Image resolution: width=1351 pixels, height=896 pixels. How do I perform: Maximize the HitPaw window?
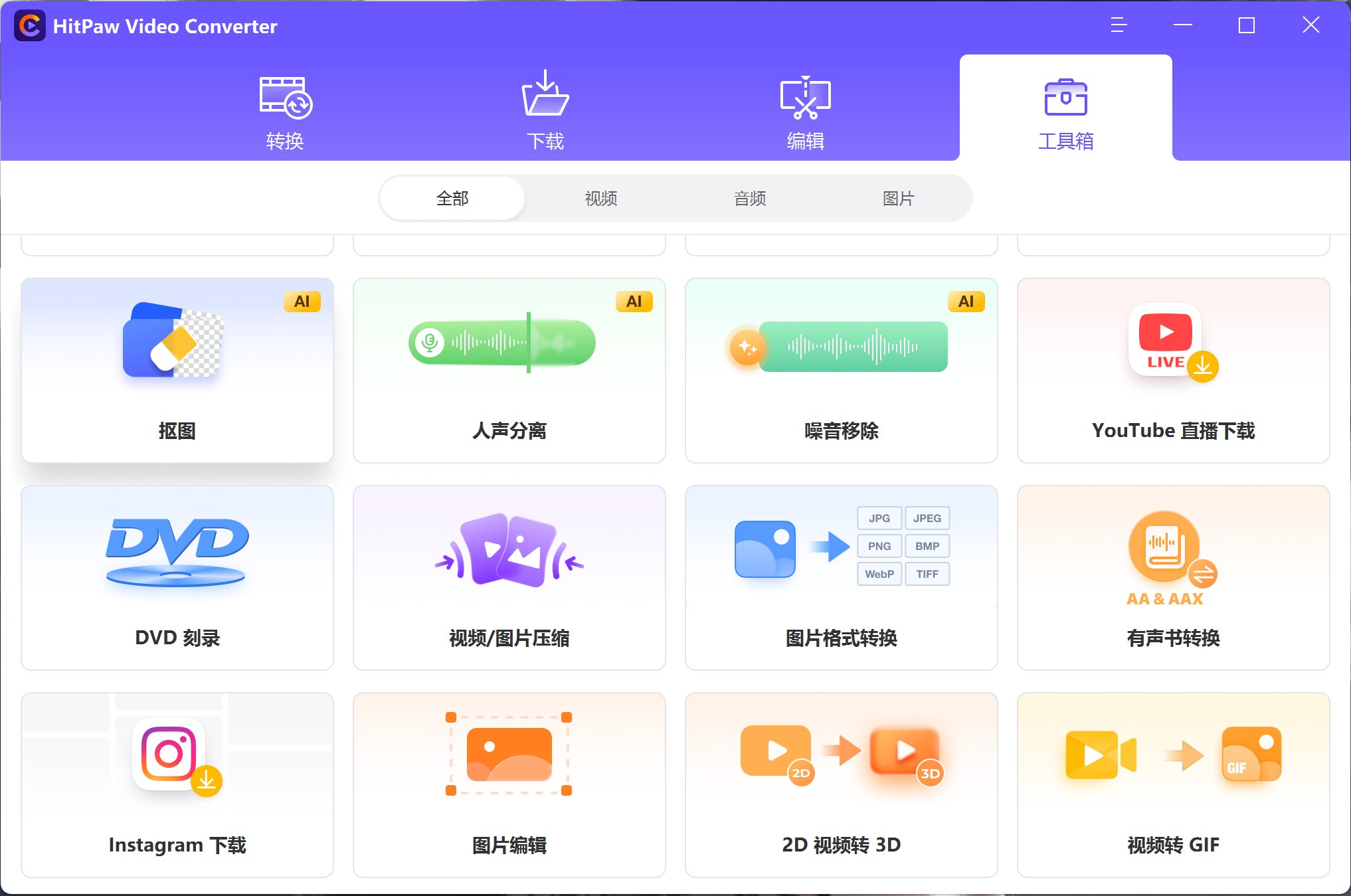(x=1247, y=25)
